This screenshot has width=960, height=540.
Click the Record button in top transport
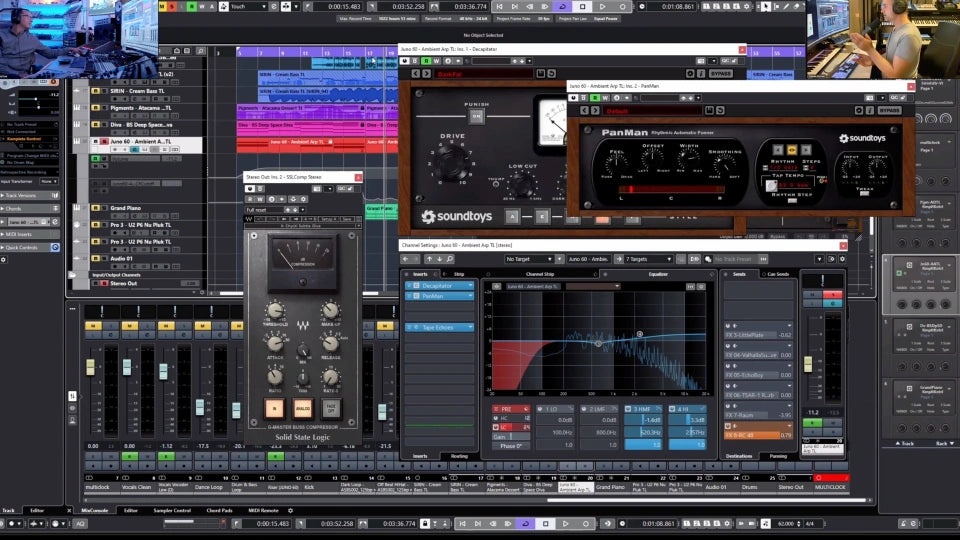[x=623, y=7]
